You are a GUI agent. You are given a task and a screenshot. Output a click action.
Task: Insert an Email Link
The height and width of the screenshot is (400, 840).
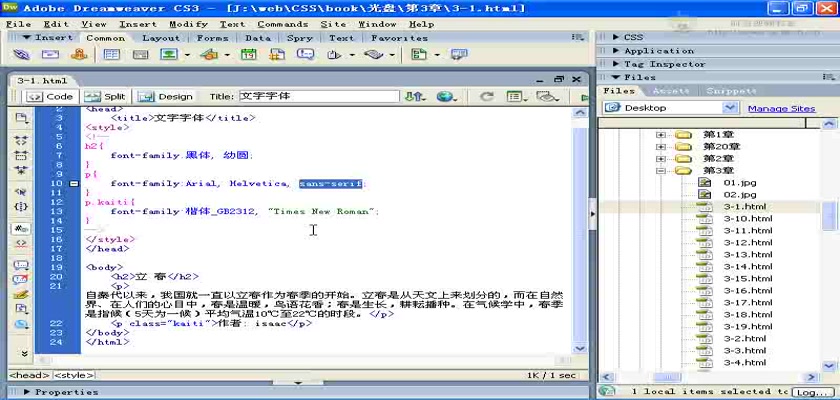[50, 55]
